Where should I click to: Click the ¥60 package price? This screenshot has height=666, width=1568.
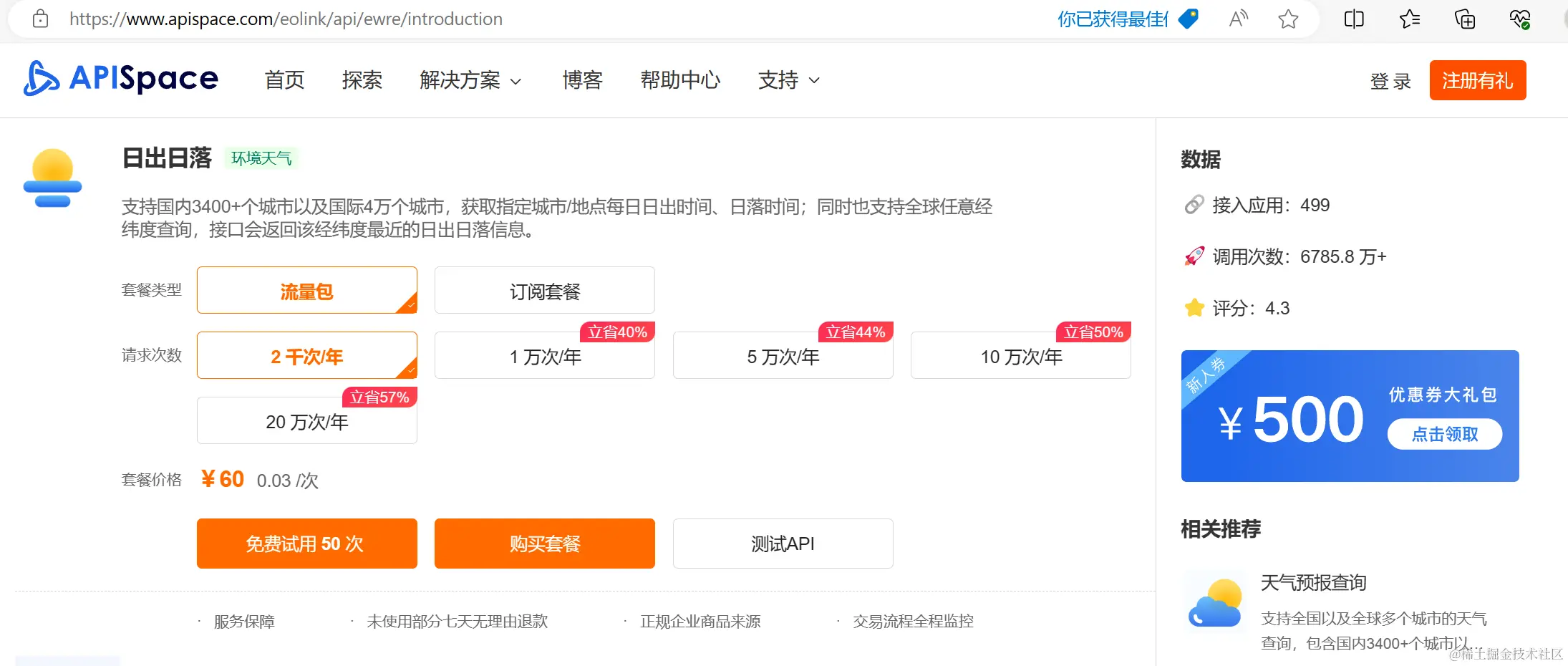223,478
